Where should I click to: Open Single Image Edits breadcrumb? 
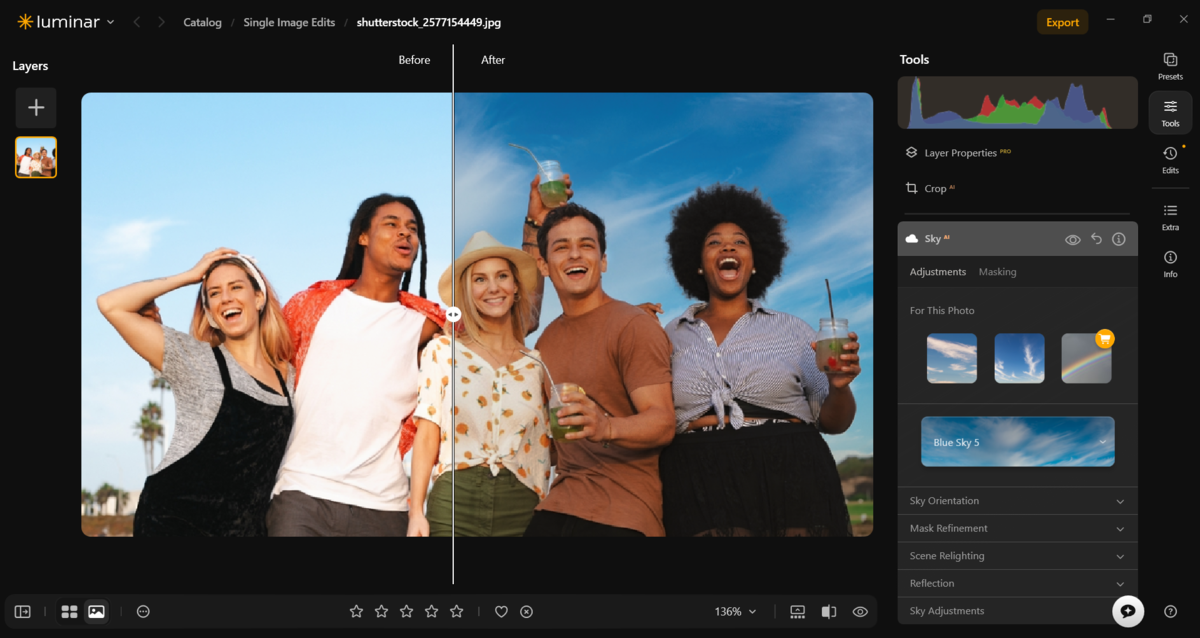click(289, 22)
